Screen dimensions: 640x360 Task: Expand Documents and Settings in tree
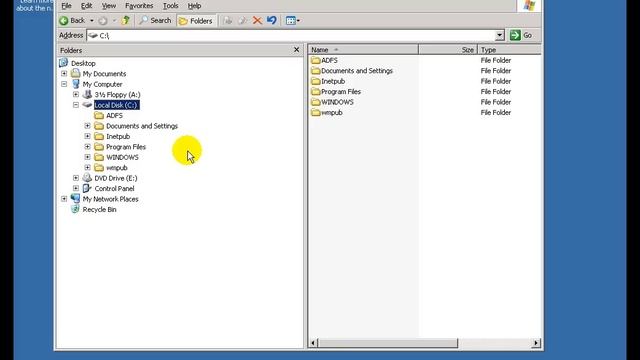coord(87,126)
